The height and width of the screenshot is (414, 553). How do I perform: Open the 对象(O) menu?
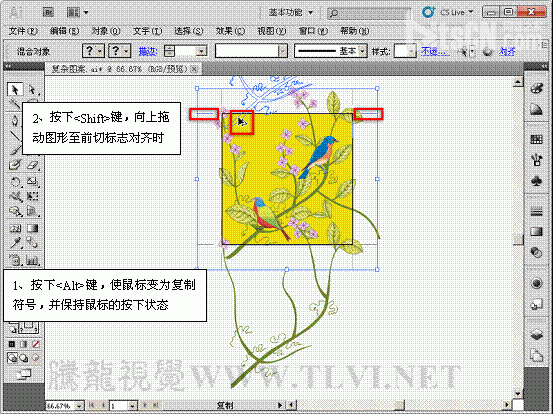[106, 31]
